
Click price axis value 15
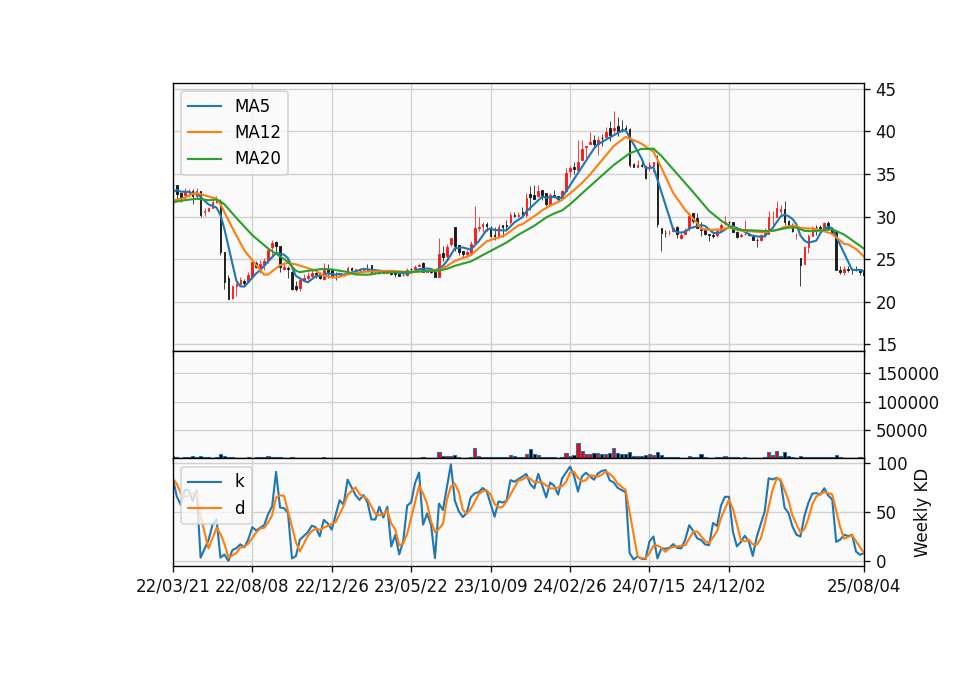tap(885, 345)
